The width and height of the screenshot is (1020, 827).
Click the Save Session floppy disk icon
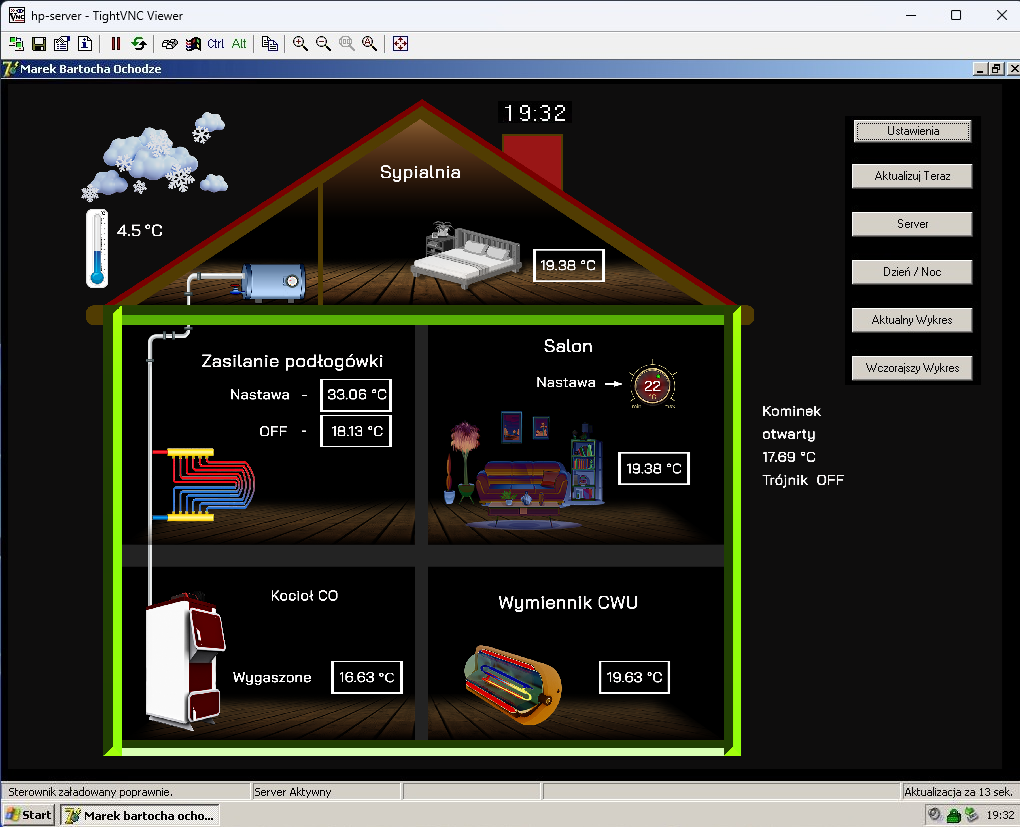[x=39, y=44]
